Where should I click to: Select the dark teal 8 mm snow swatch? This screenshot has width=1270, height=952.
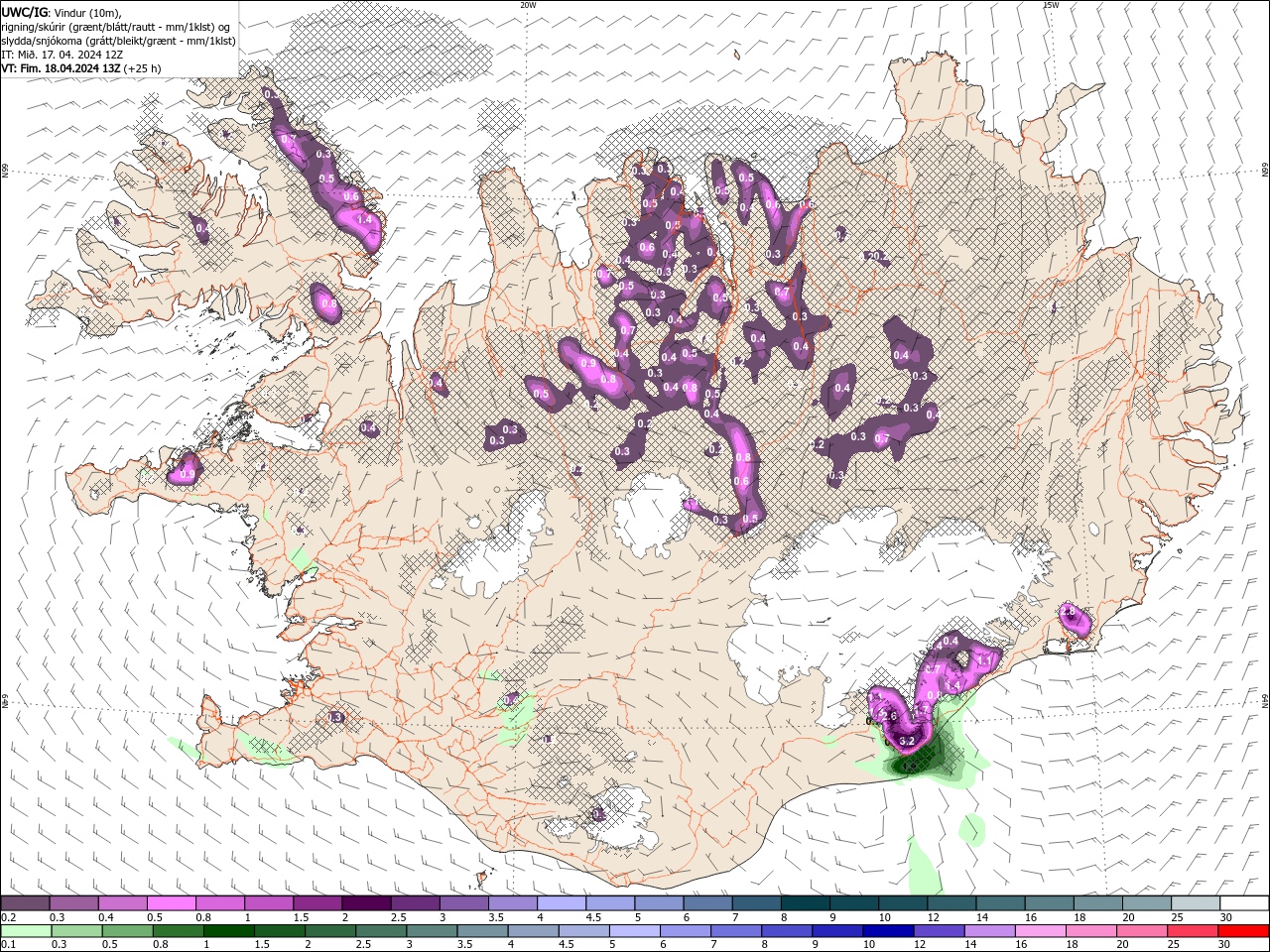(x=806, y=903)
